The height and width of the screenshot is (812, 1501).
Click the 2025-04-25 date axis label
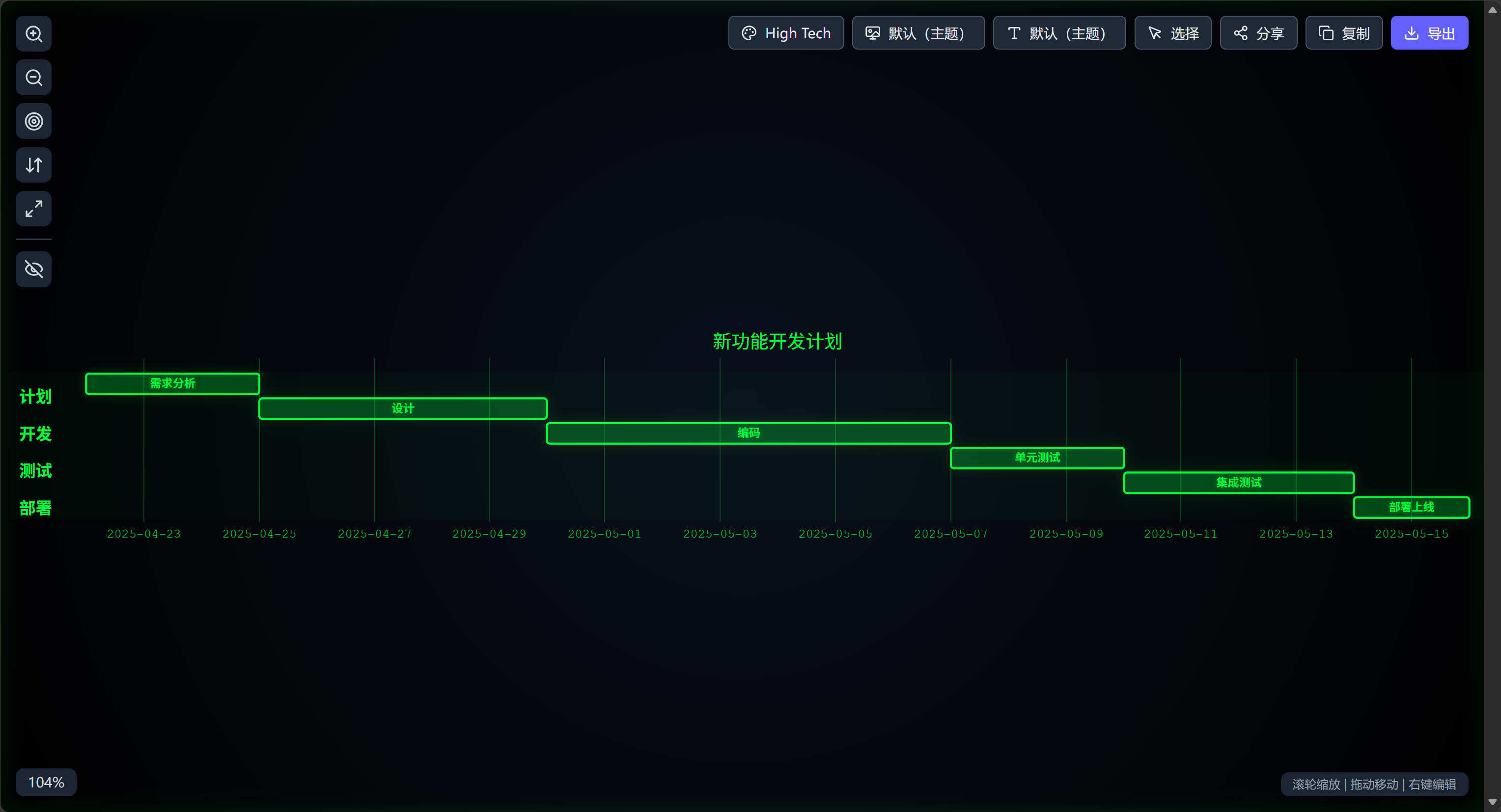(259, 534)
